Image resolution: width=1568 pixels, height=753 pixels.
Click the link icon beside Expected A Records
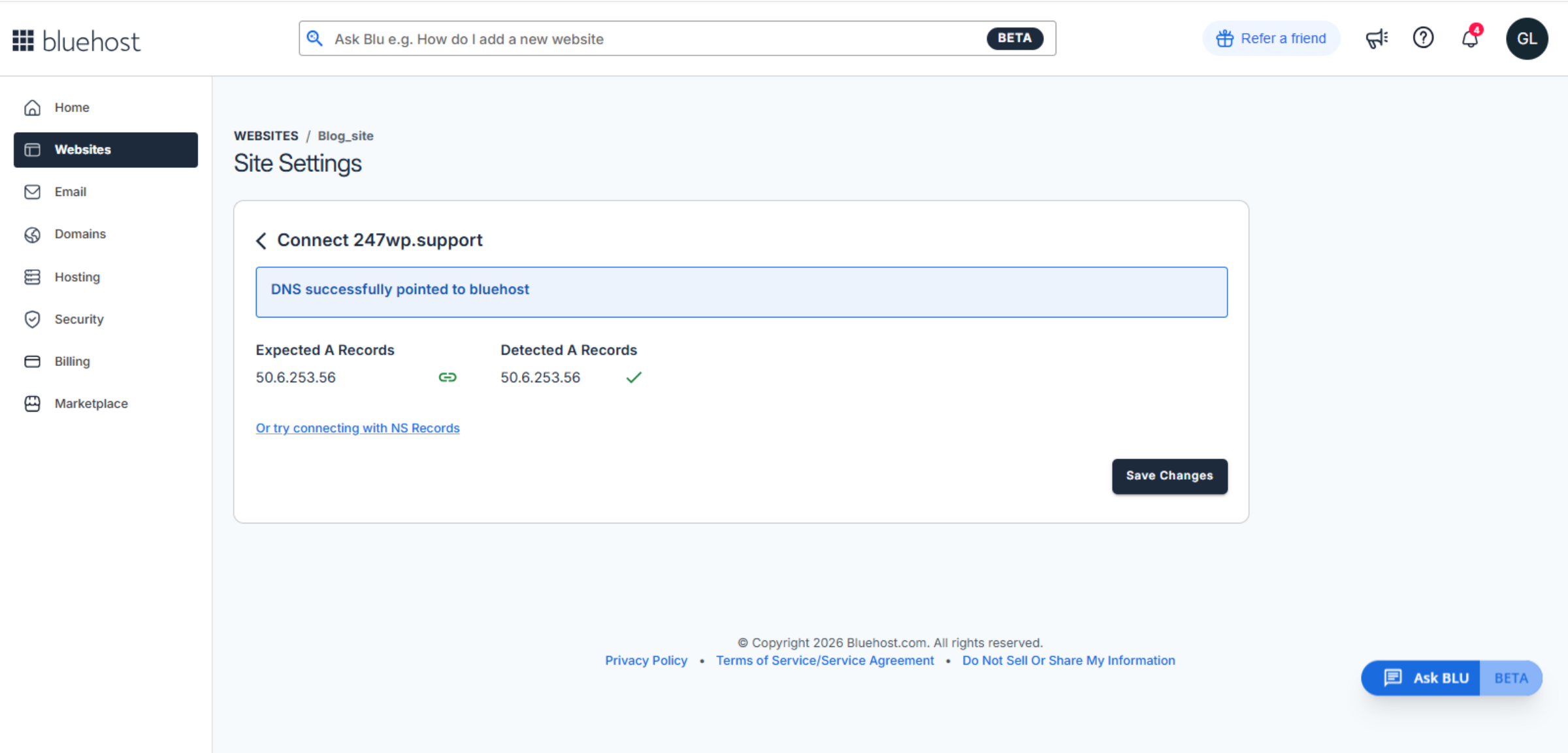tap(448, 377)
